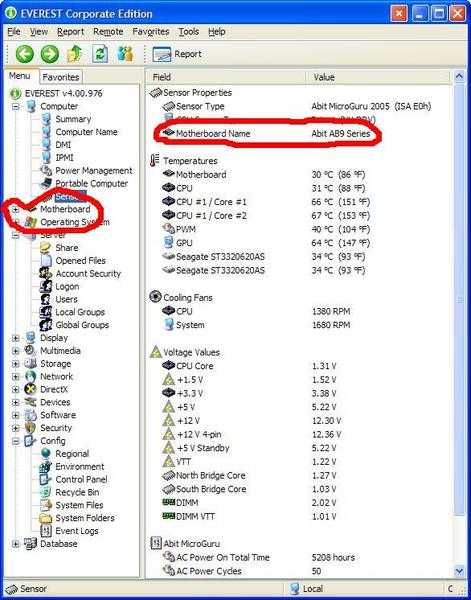Open the Tools menu
The width and height of the screenshot is (471, 600).
tap(189, 32)
